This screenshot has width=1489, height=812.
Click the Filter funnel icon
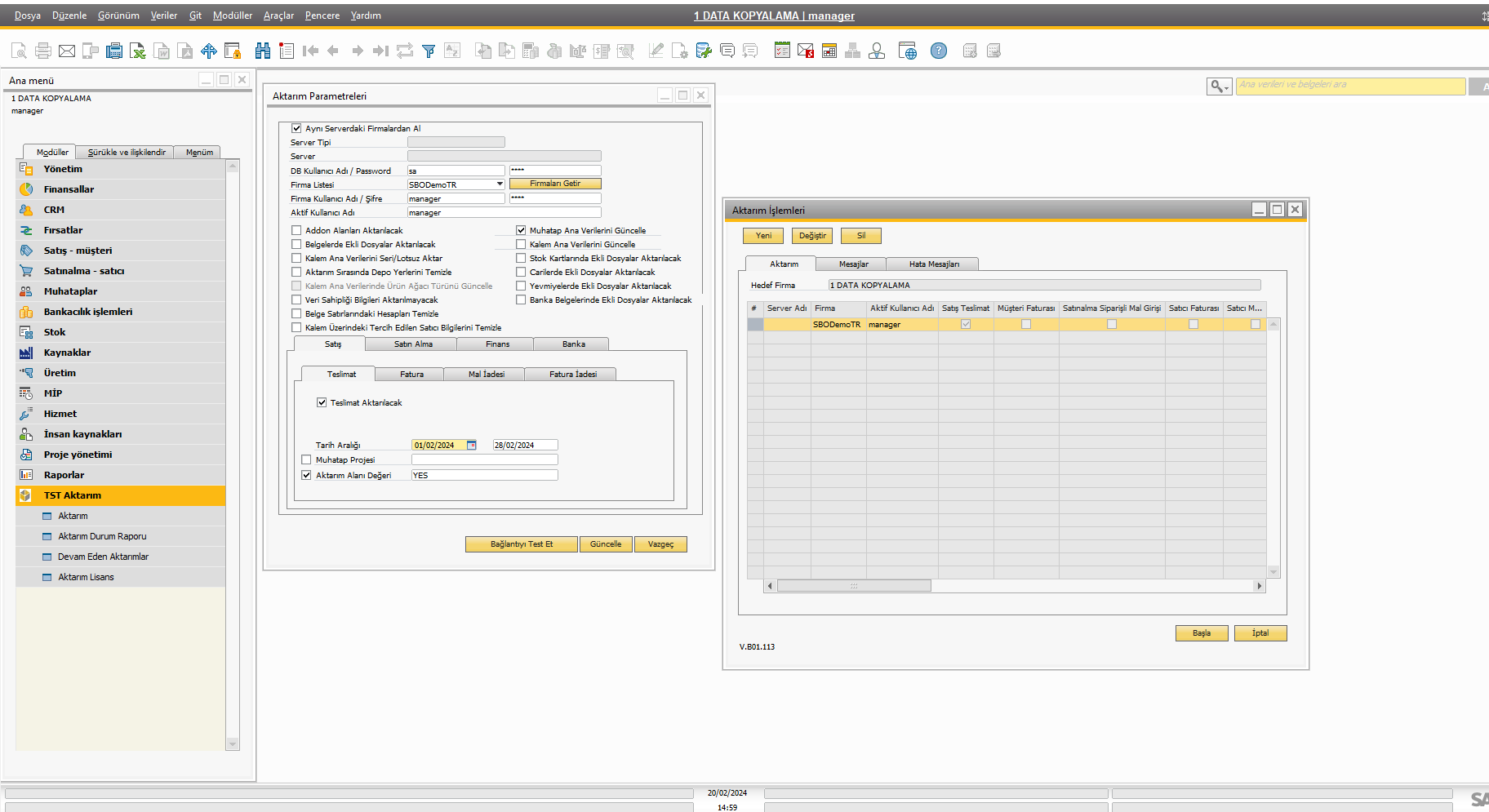(x=429, y=51)
